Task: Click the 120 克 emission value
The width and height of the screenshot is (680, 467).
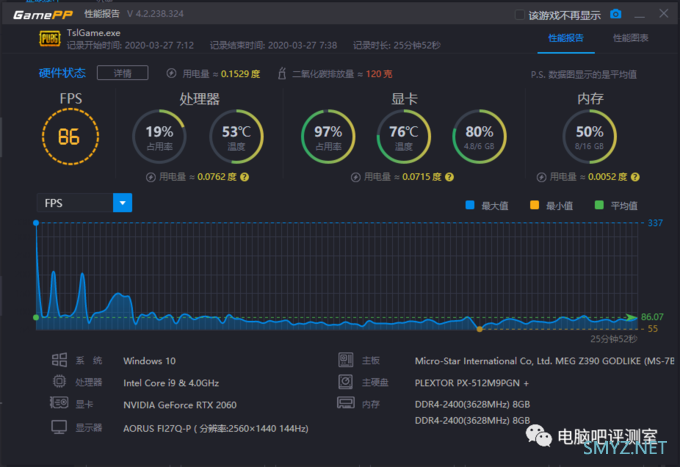Action: (379, 74)
